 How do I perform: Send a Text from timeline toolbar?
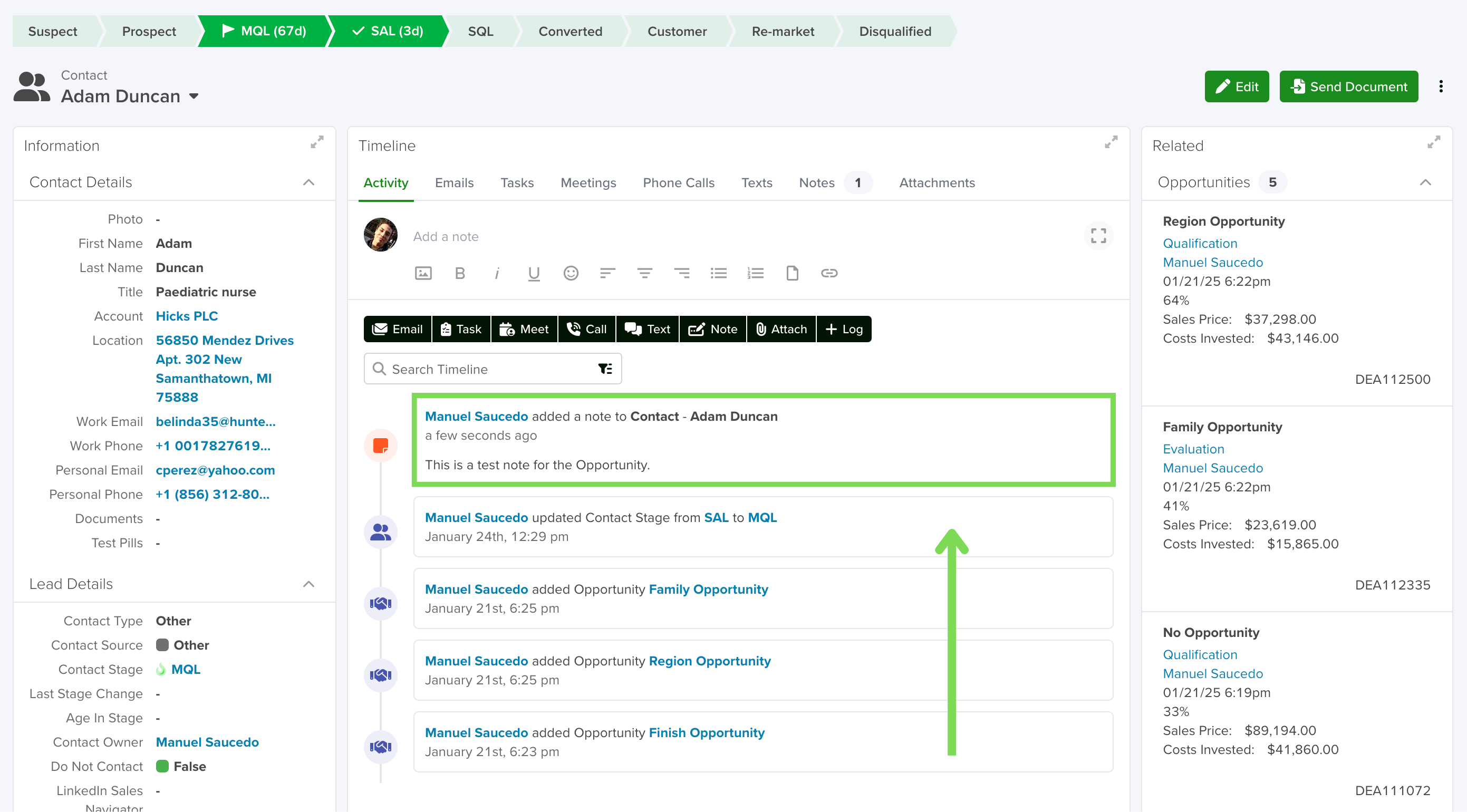tap(648, 329)
